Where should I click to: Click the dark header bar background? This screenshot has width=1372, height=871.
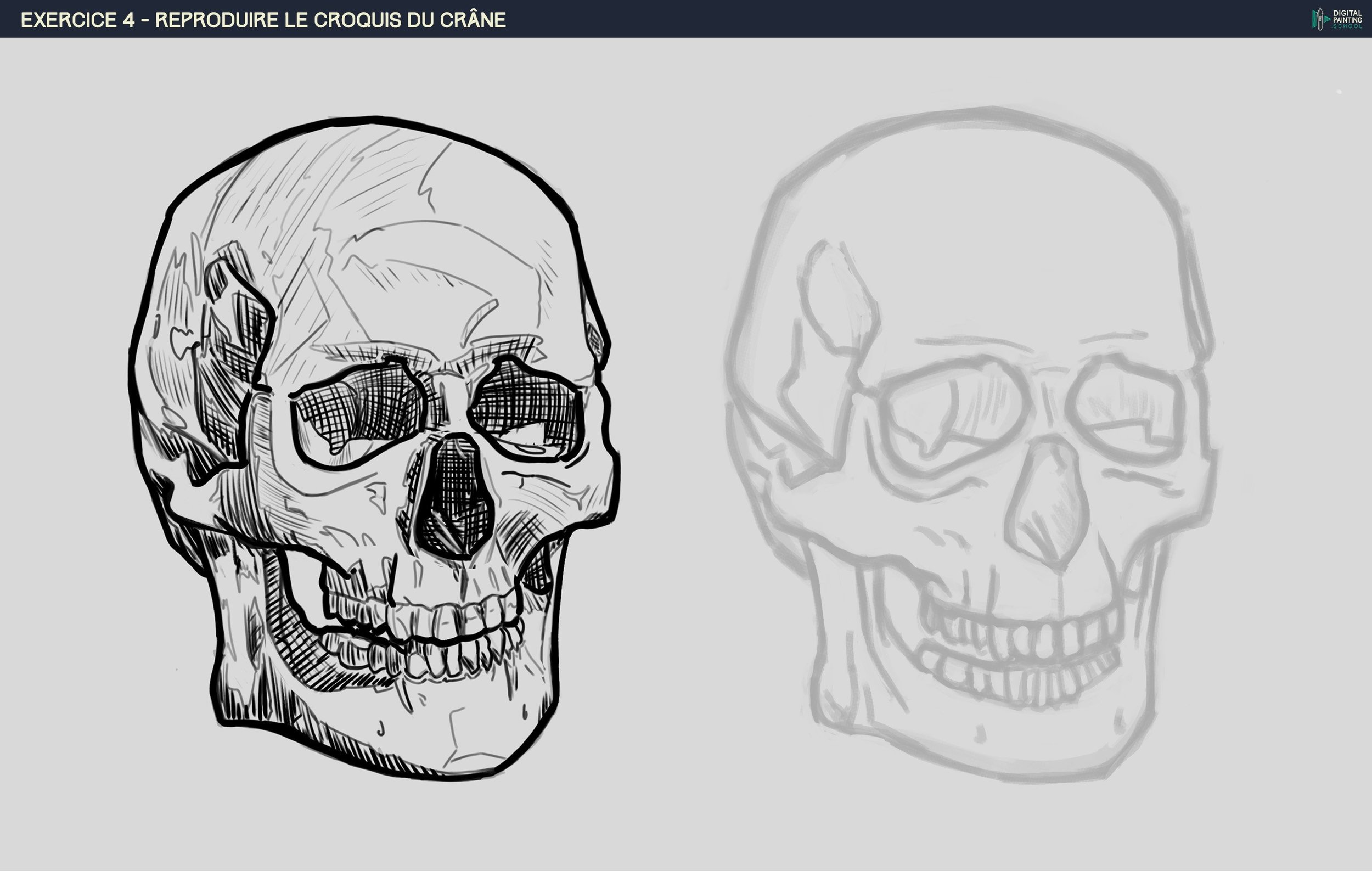(x=854, y=19)
